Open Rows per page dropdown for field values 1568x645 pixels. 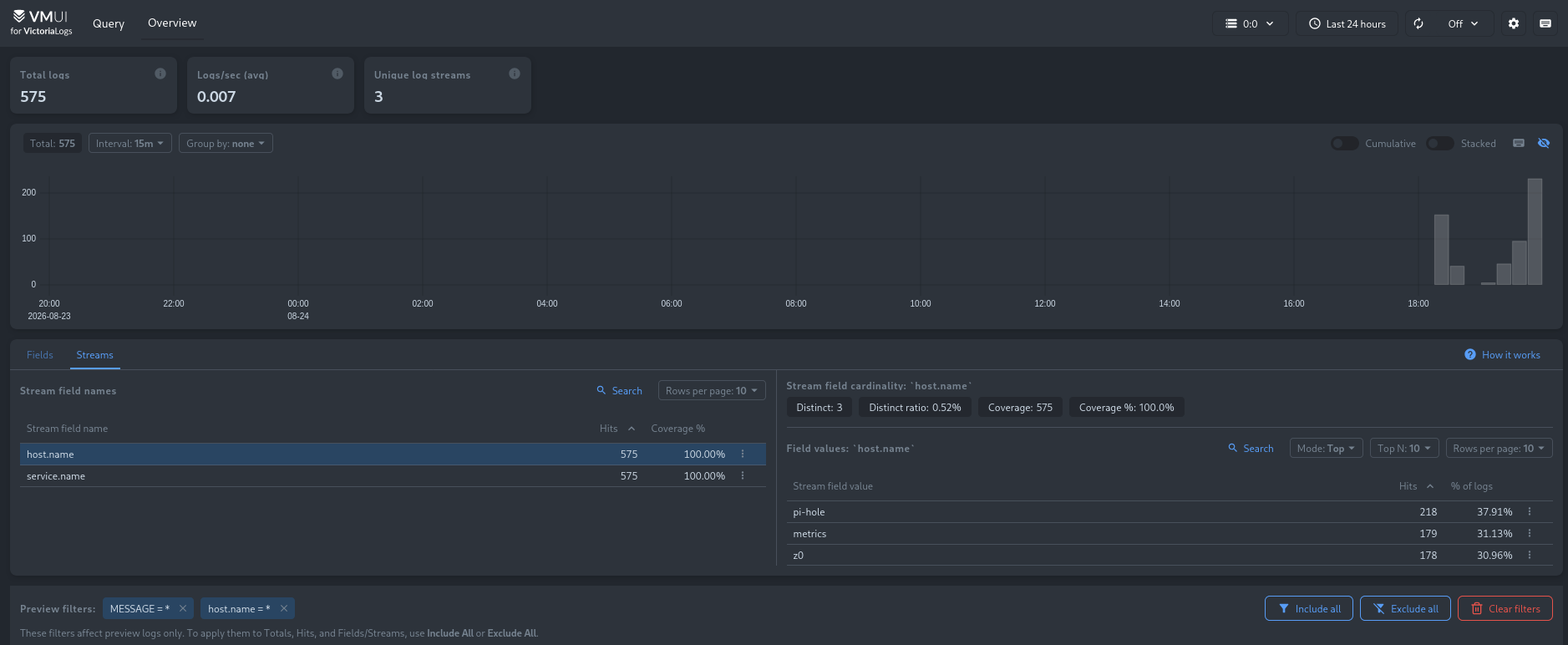pyautogui.click(x=1499, y=448)
